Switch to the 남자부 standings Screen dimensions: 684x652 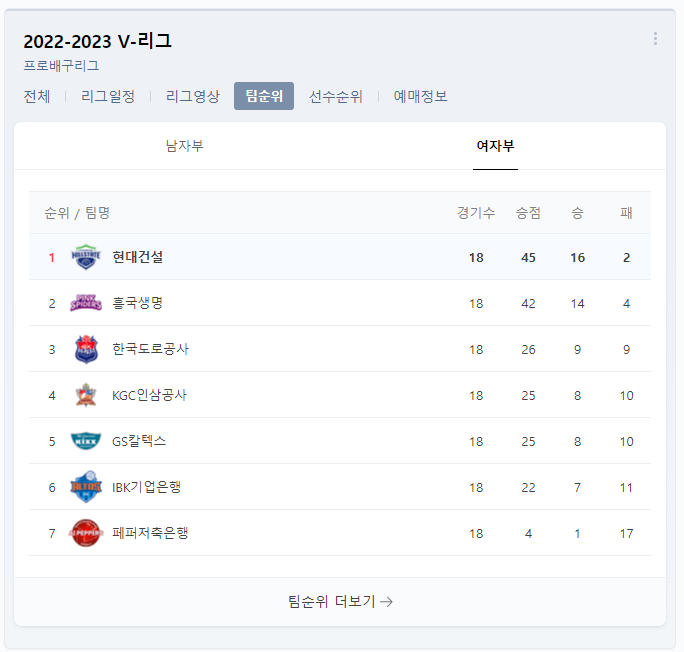pyautogui.click(x=185, y=146)
